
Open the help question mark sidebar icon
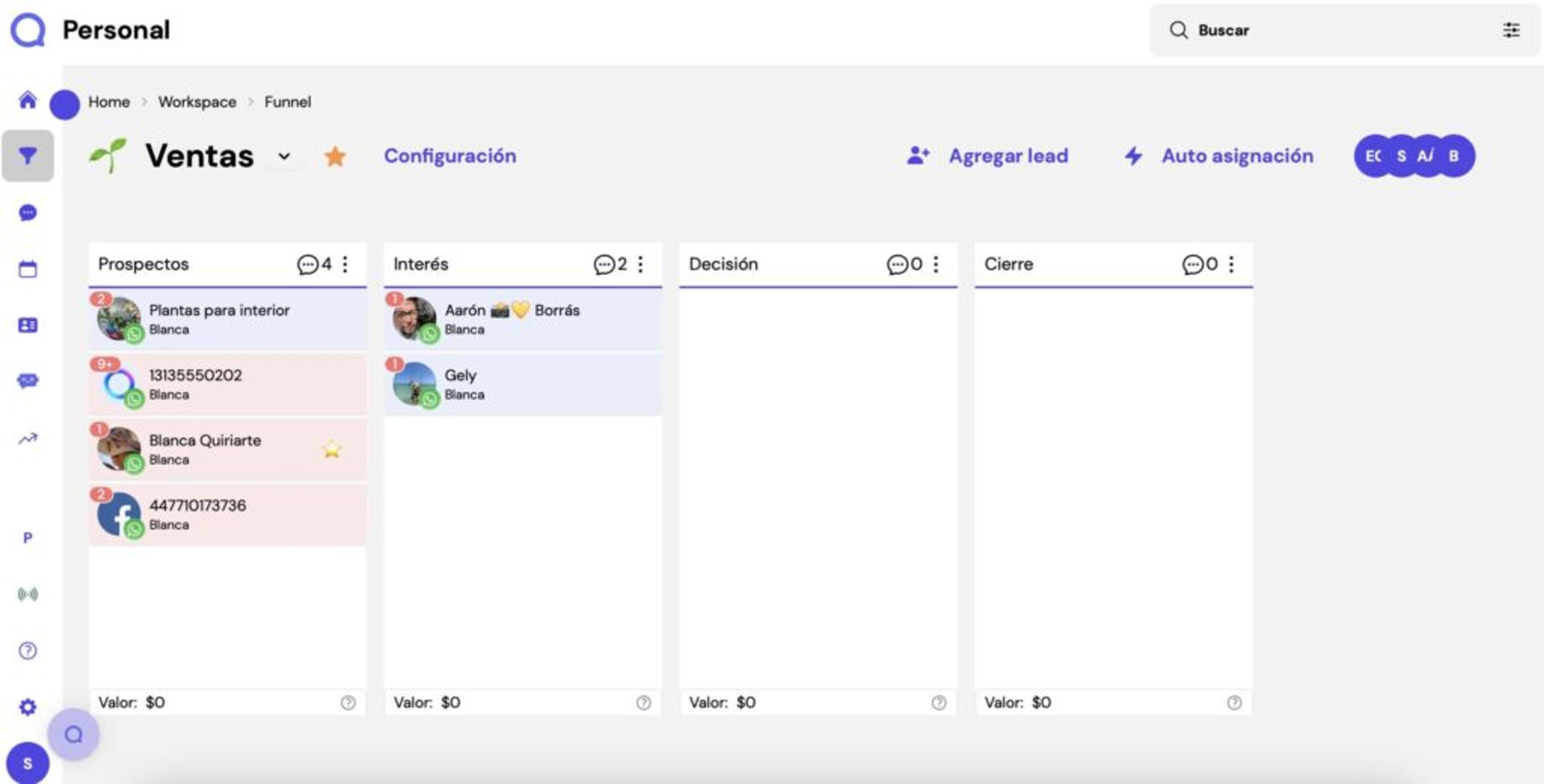coord(28,651)
